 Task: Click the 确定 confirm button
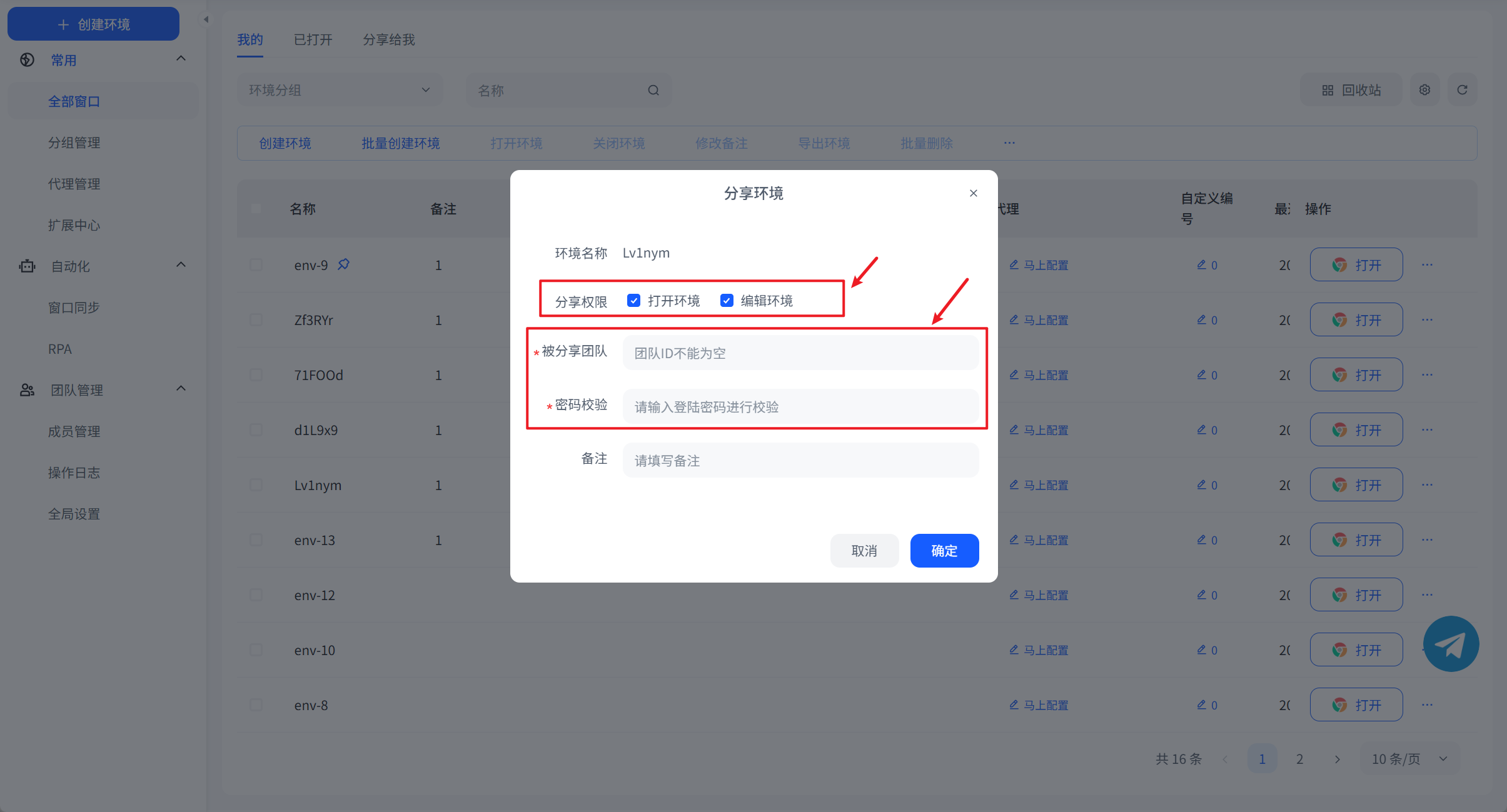click(944, 551)
